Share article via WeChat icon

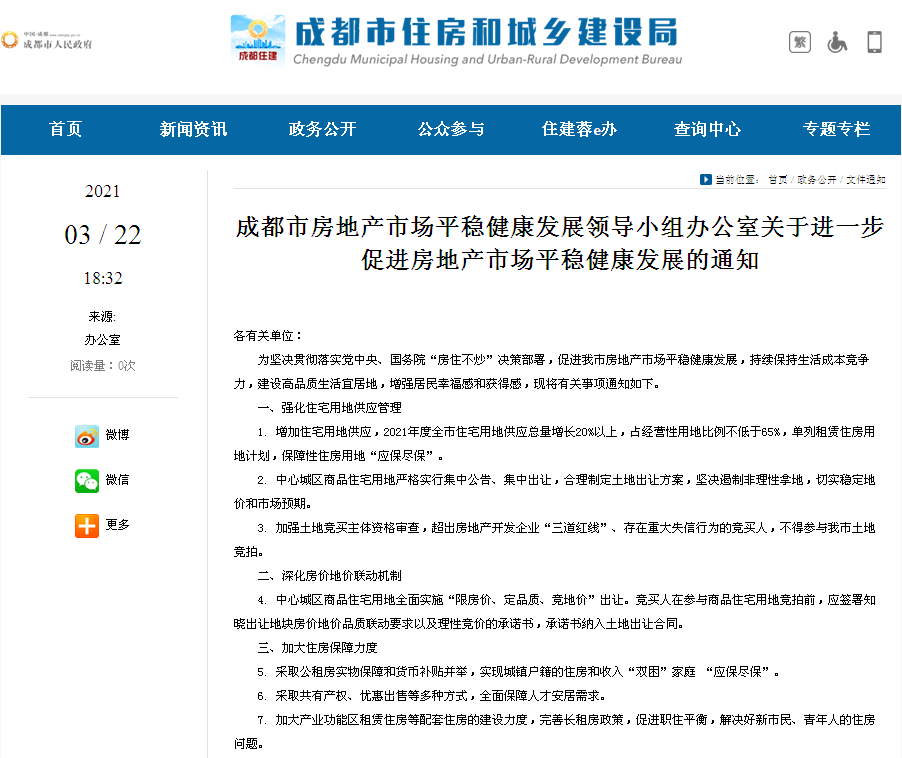87,480
